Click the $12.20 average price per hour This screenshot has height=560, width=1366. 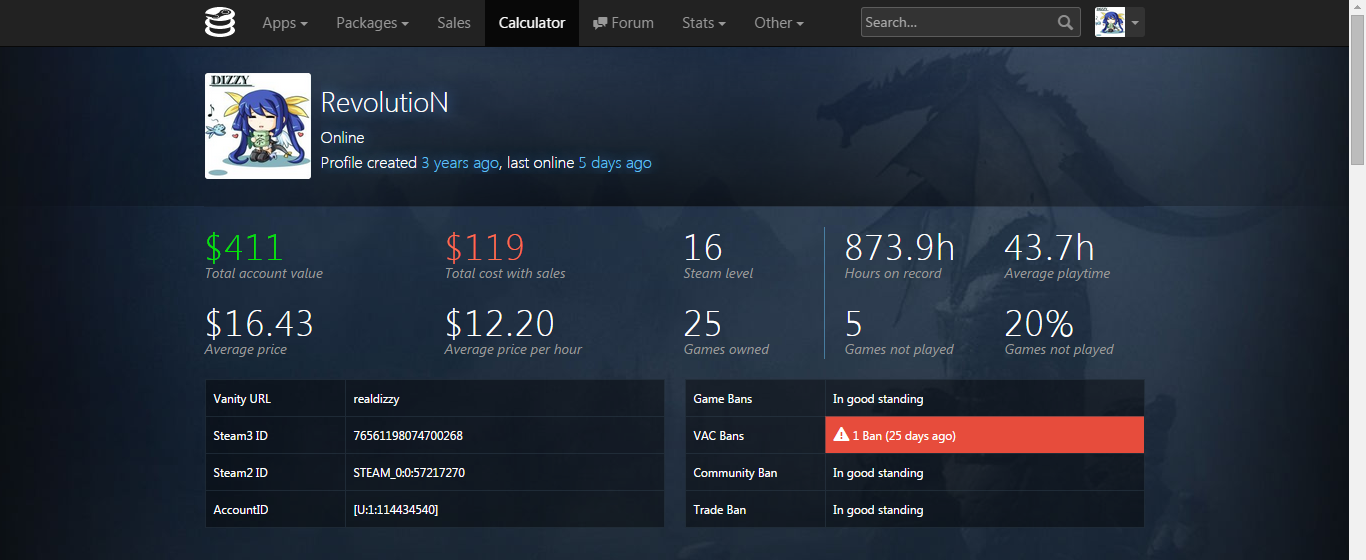coord(499,323)
